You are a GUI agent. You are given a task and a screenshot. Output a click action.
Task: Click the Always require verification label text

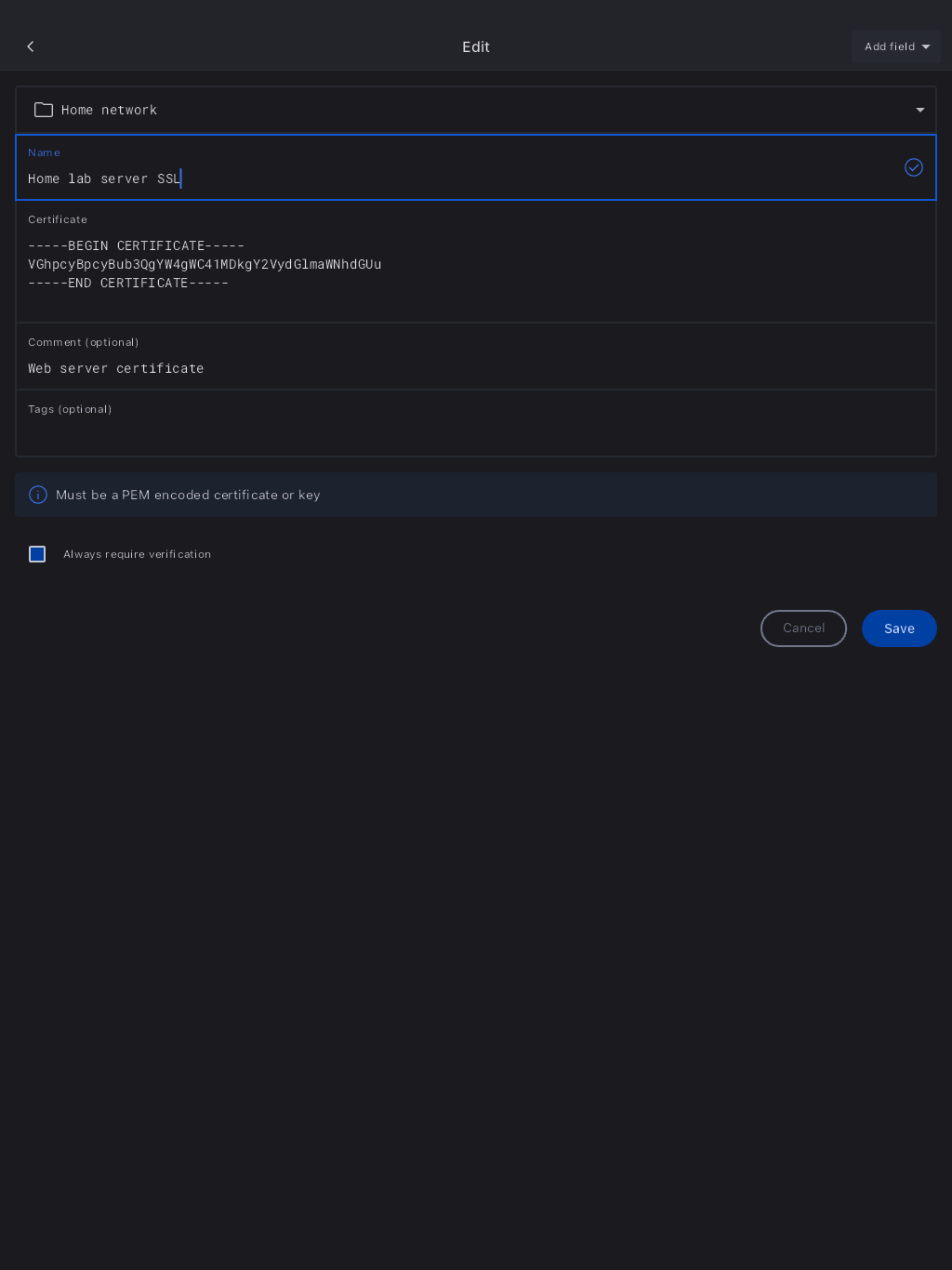click(x=137, y=554)
